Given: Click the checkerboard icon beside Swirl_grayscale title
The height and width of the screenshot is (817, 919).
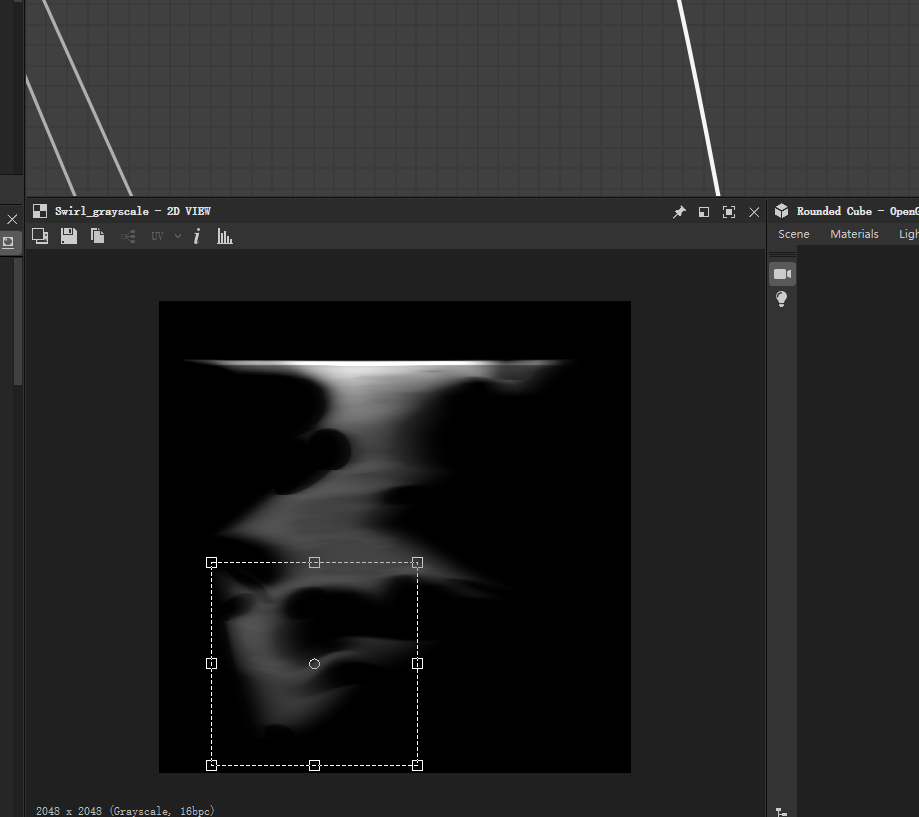Looking at the screenshot, I should click(40, 211).
